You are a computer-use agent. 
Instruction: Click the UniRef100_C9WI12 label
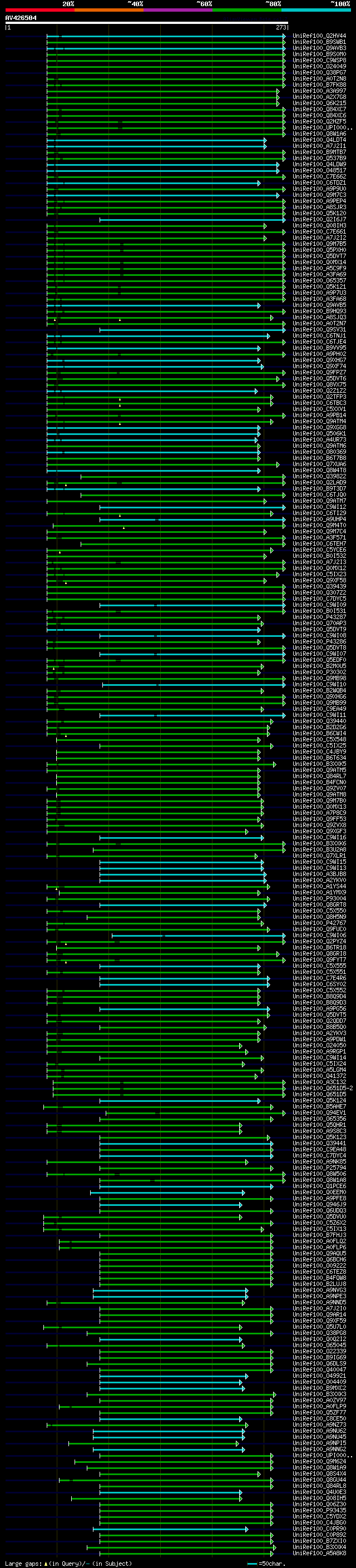click(319, 507)
